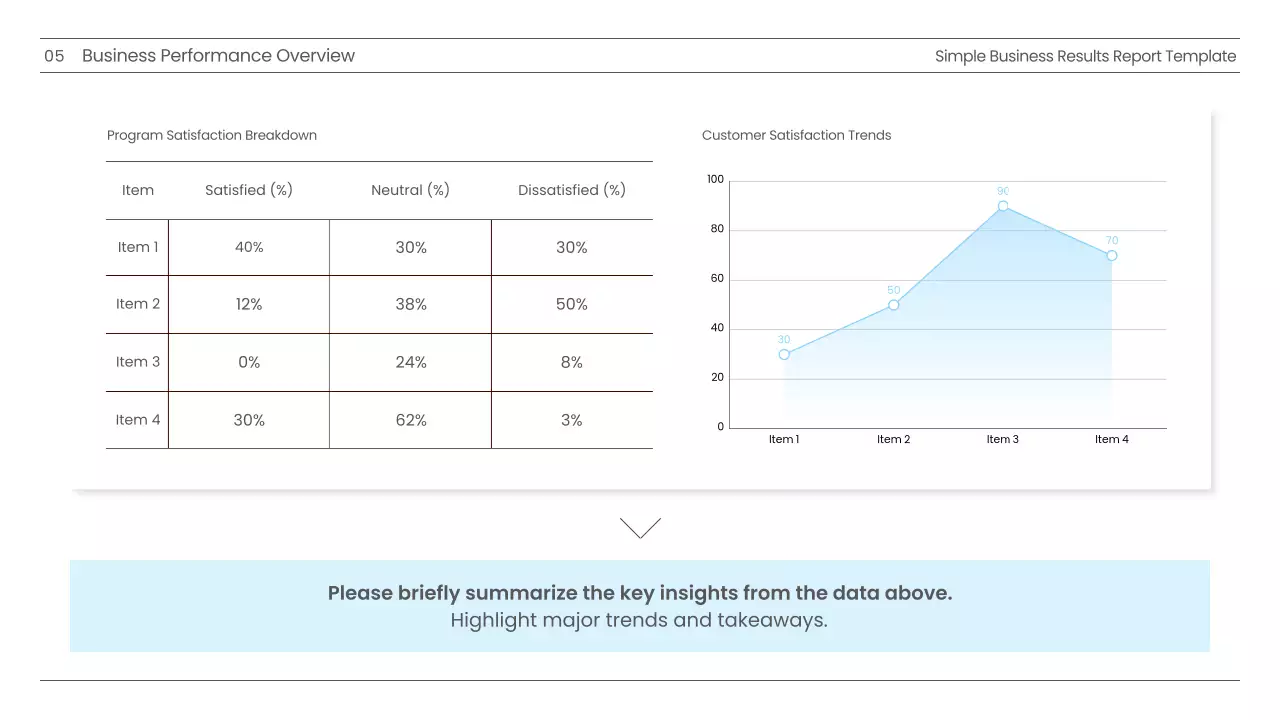
Task: Select the Simple Business Results Report Template text
Action: point(1085,56)
